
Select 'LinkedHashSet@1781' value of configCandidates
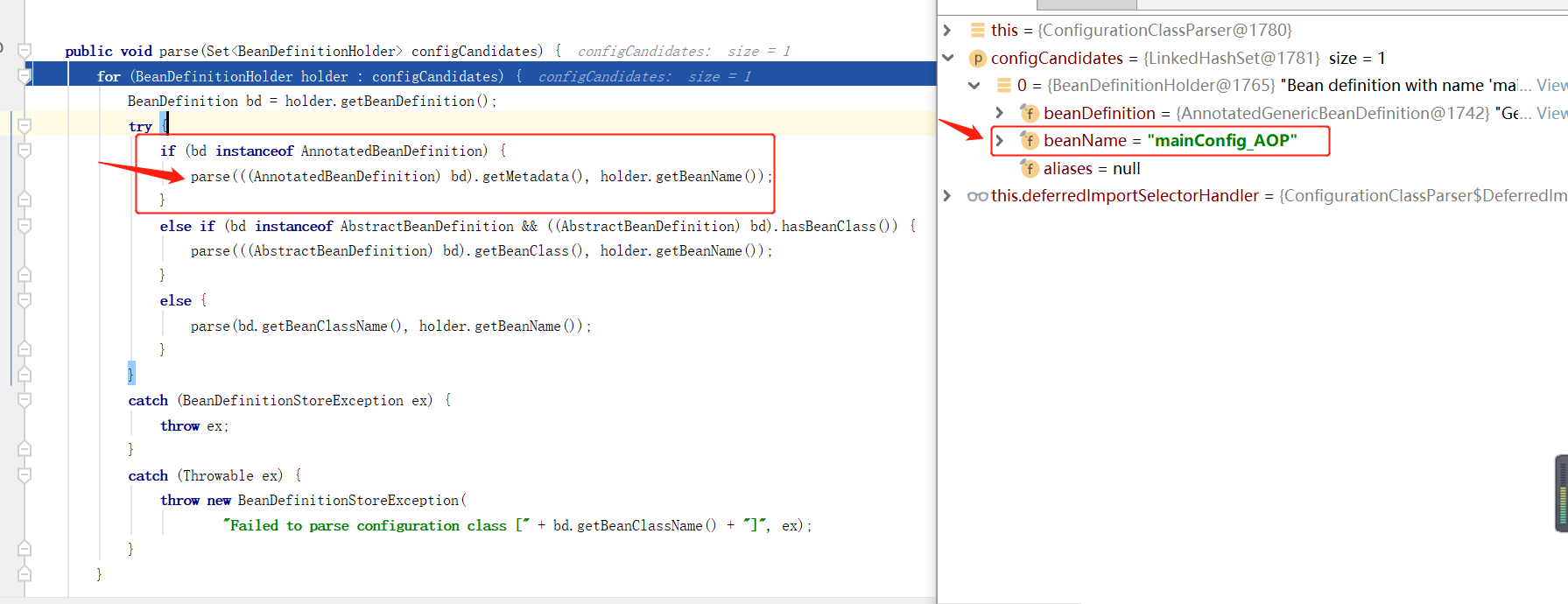[1231, 59]
